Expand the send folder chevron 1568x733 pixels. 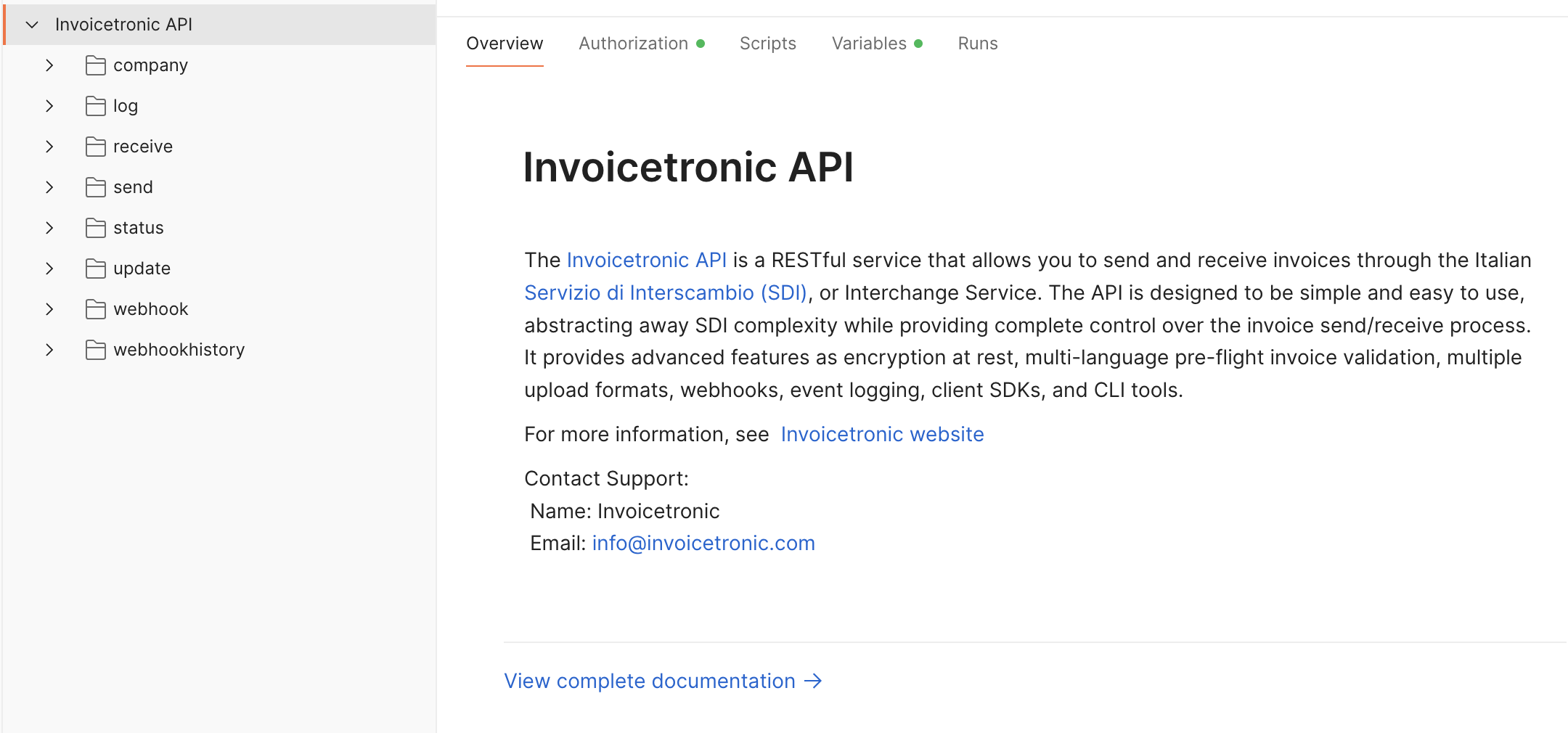point(49,187)
